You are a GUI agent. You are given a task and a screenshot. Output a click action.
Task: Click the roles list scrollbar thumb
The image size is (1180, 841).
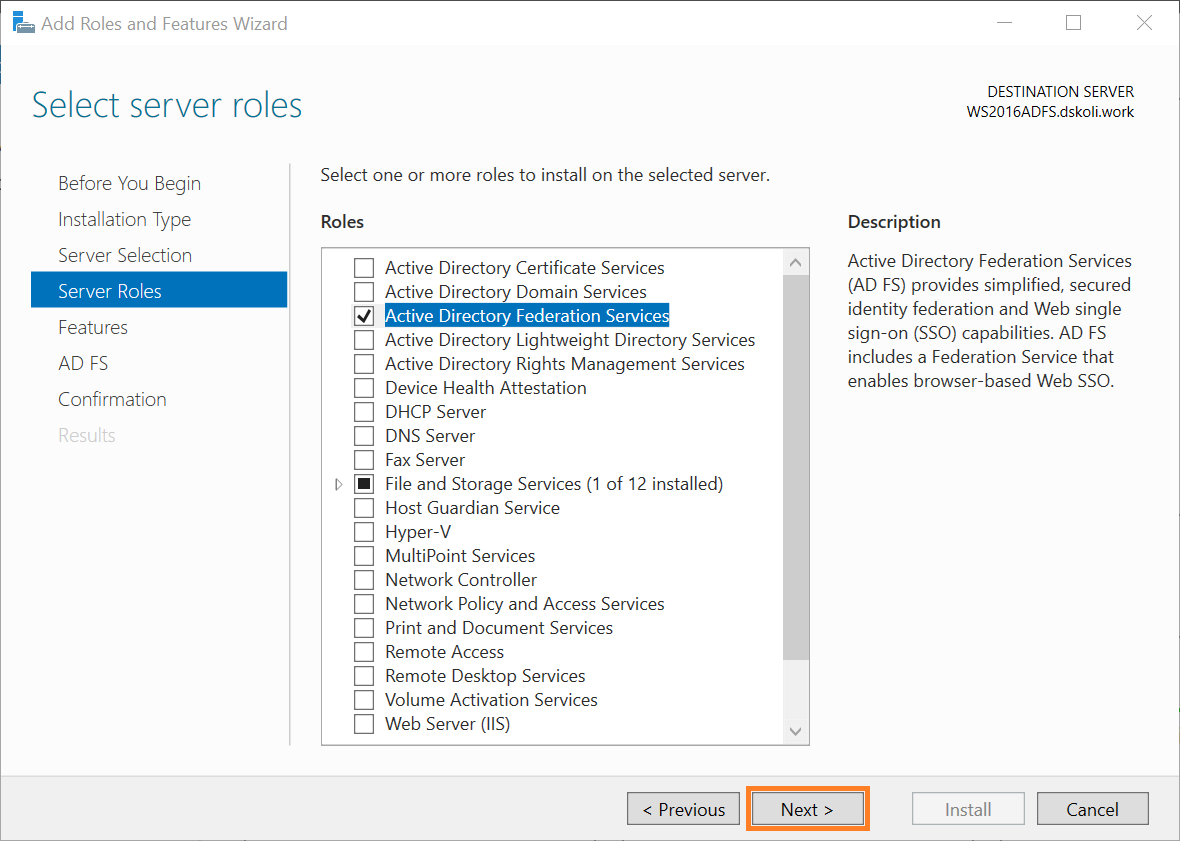795,468
